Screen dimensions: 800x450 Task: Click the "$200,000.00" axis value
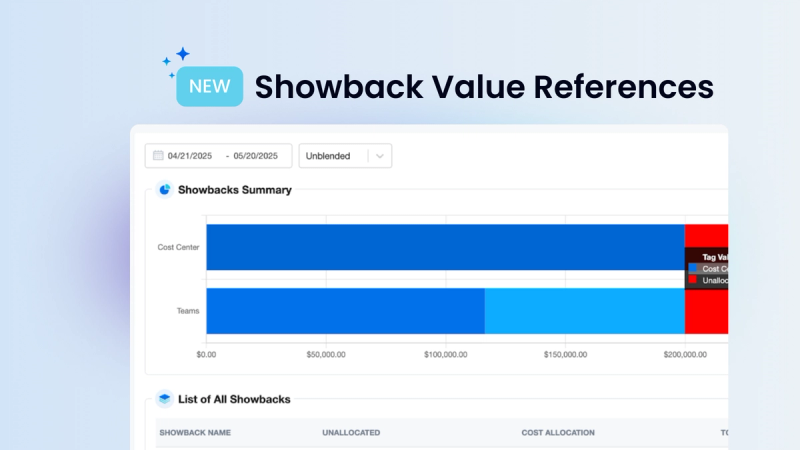[x=685, y=355]
